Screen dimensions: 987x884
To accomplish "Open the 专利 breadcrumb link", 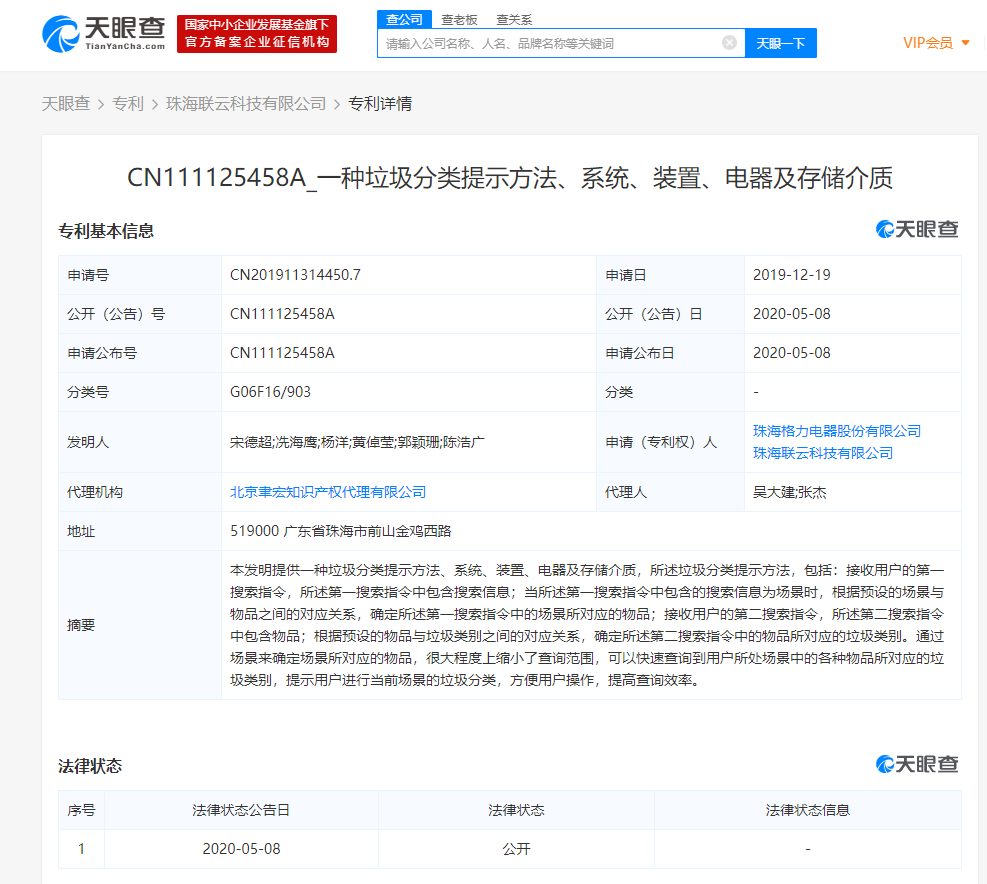I will click(x=127, y=103).
